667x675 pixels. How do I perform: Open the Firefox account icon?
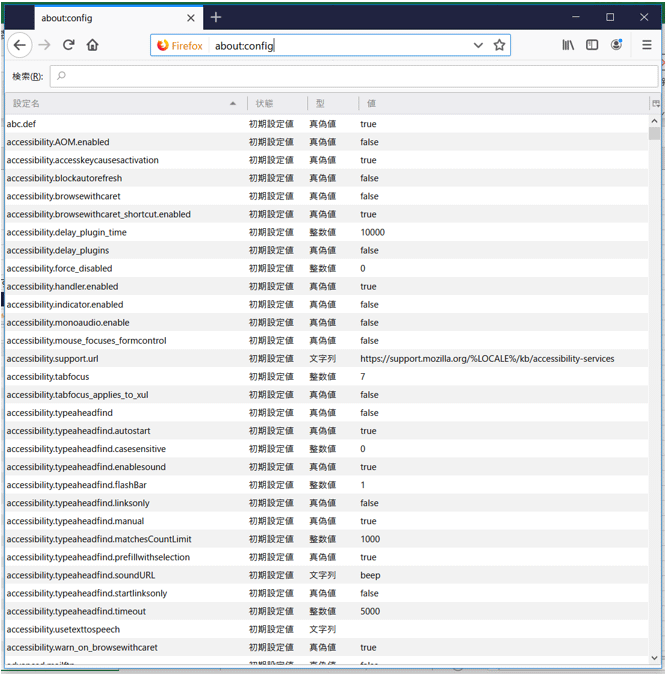coord(617,45)
